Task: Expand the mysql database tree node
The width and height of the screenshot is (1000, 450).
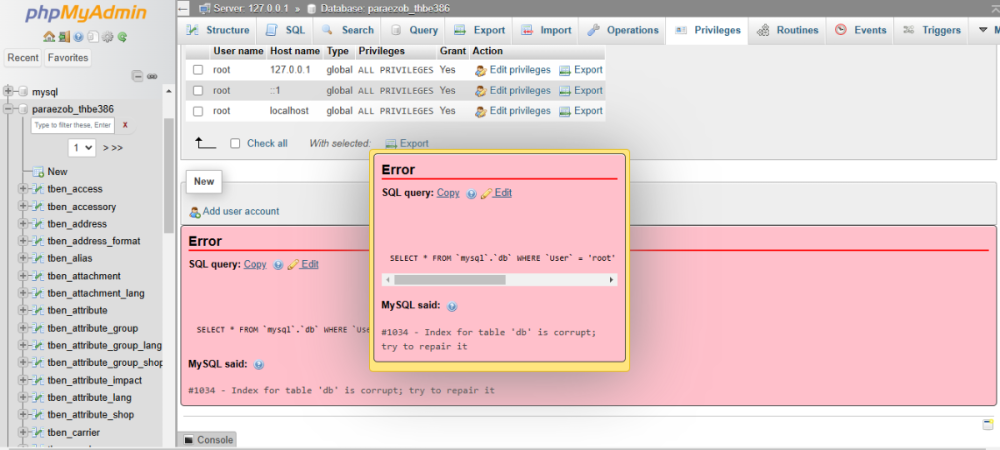Action: tap(10, 92)
